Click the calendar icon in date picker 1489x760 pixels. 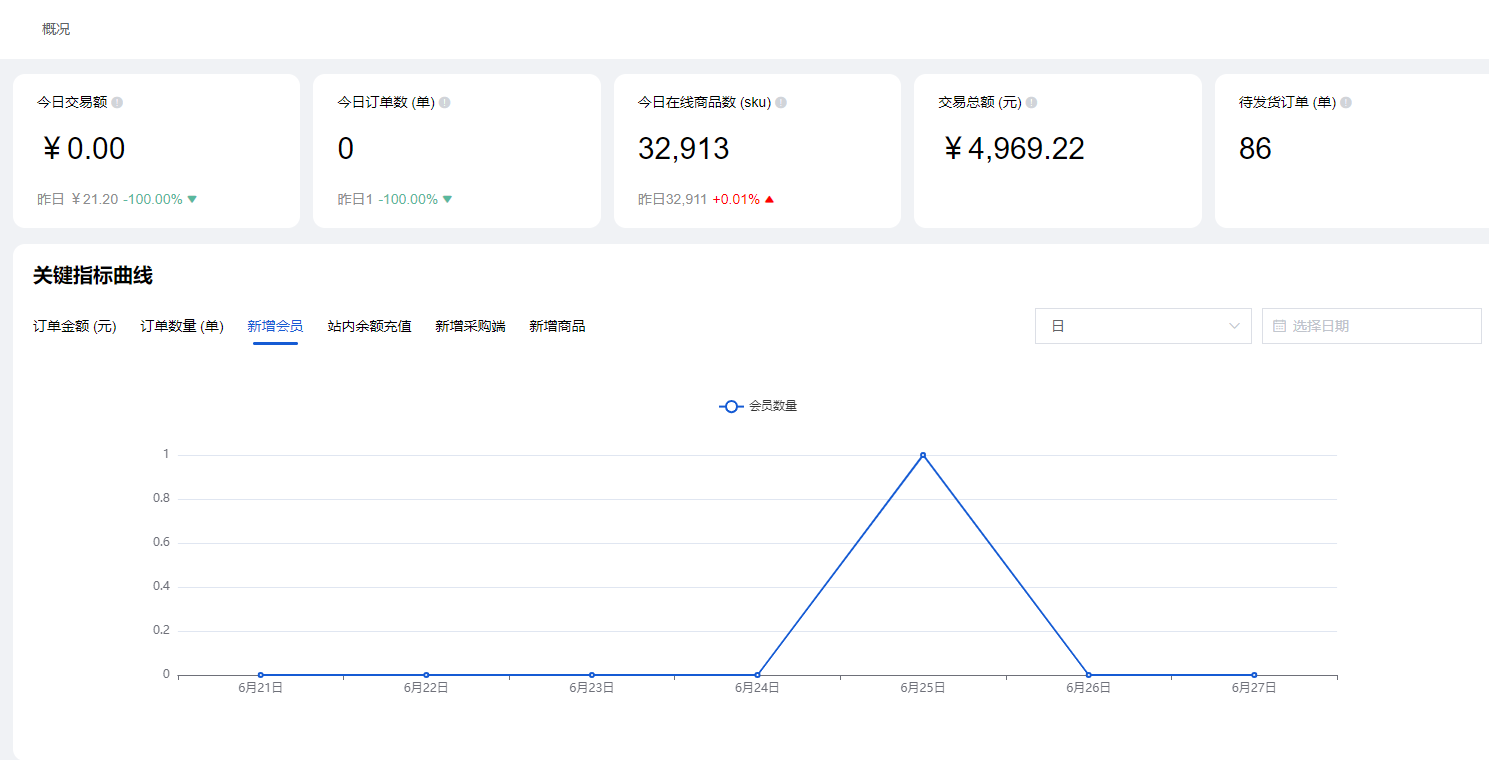(1279, 326)
